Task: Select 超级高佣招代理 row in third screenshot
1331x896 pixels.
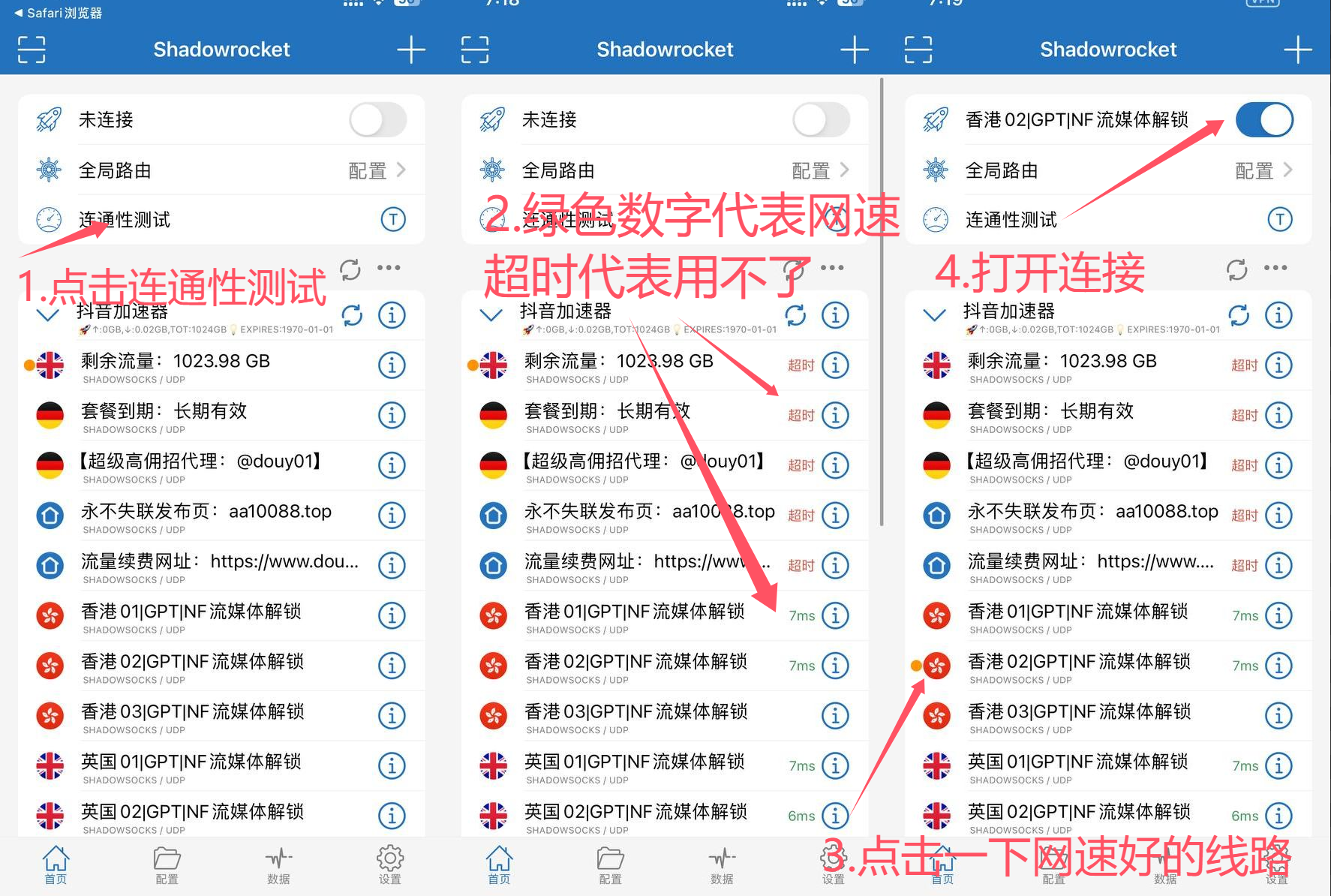Action: [x=1108, y=465]
